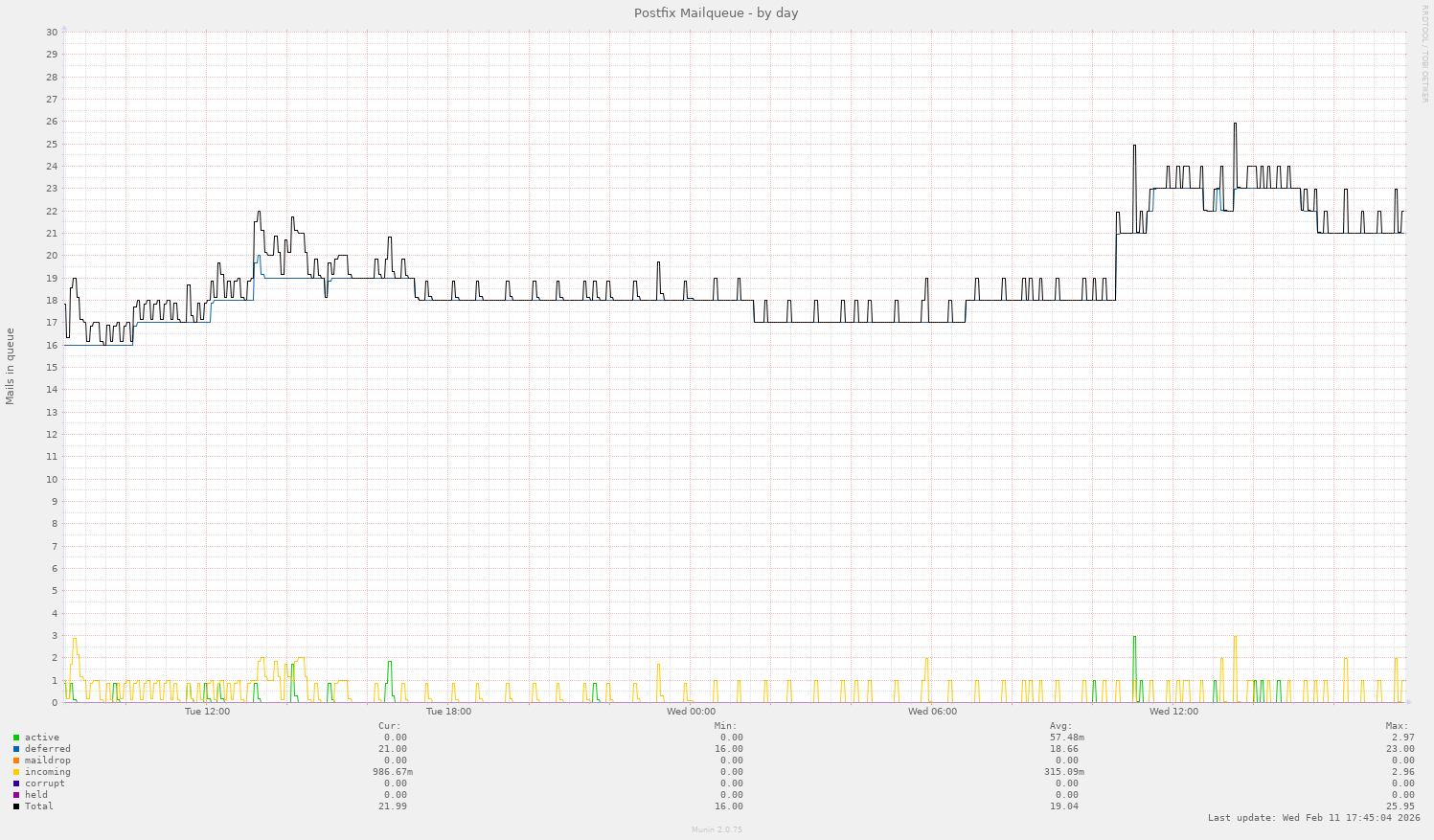Click the "Postfix Mailqueue - by day" title

(x=716, y=12)
